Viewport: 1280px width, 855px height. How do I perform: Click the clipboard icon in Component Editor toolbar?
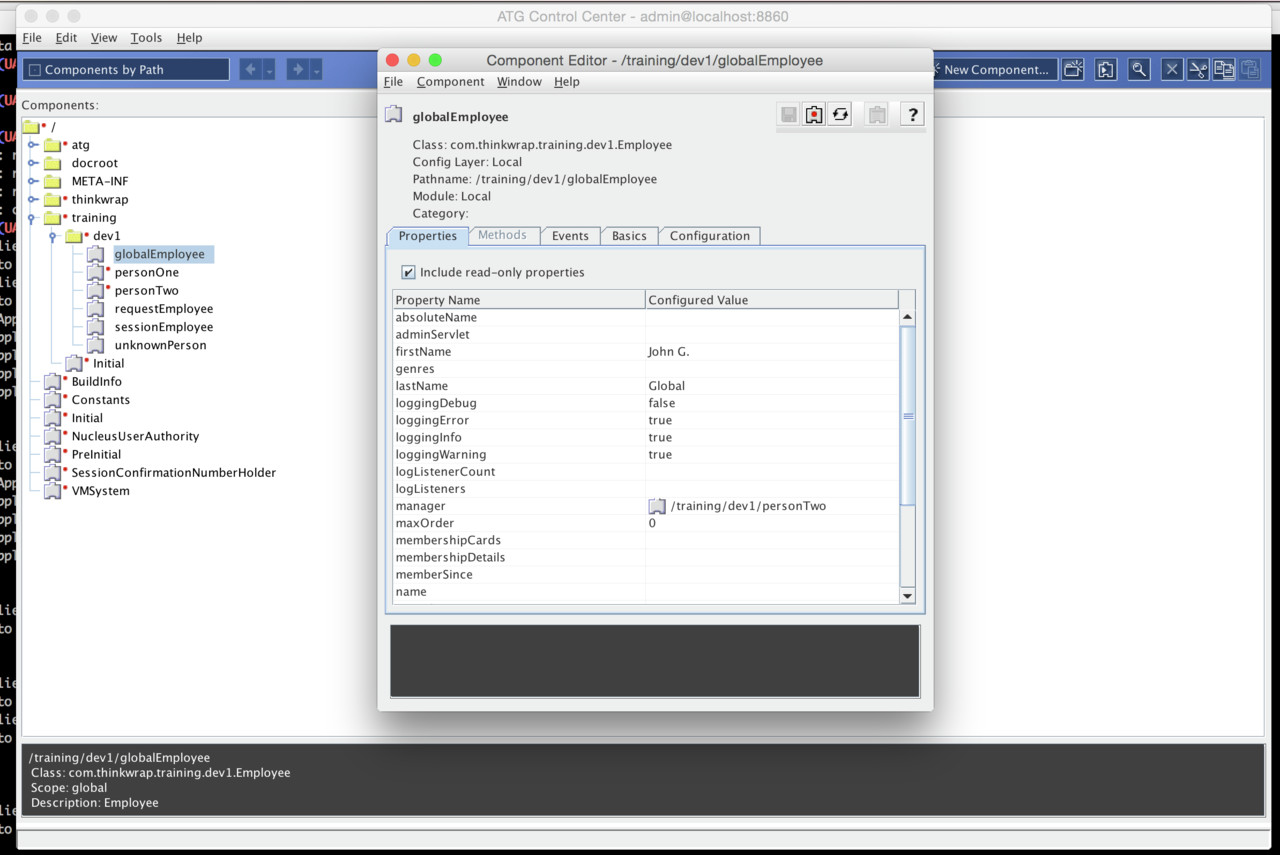tap(877, 115)
